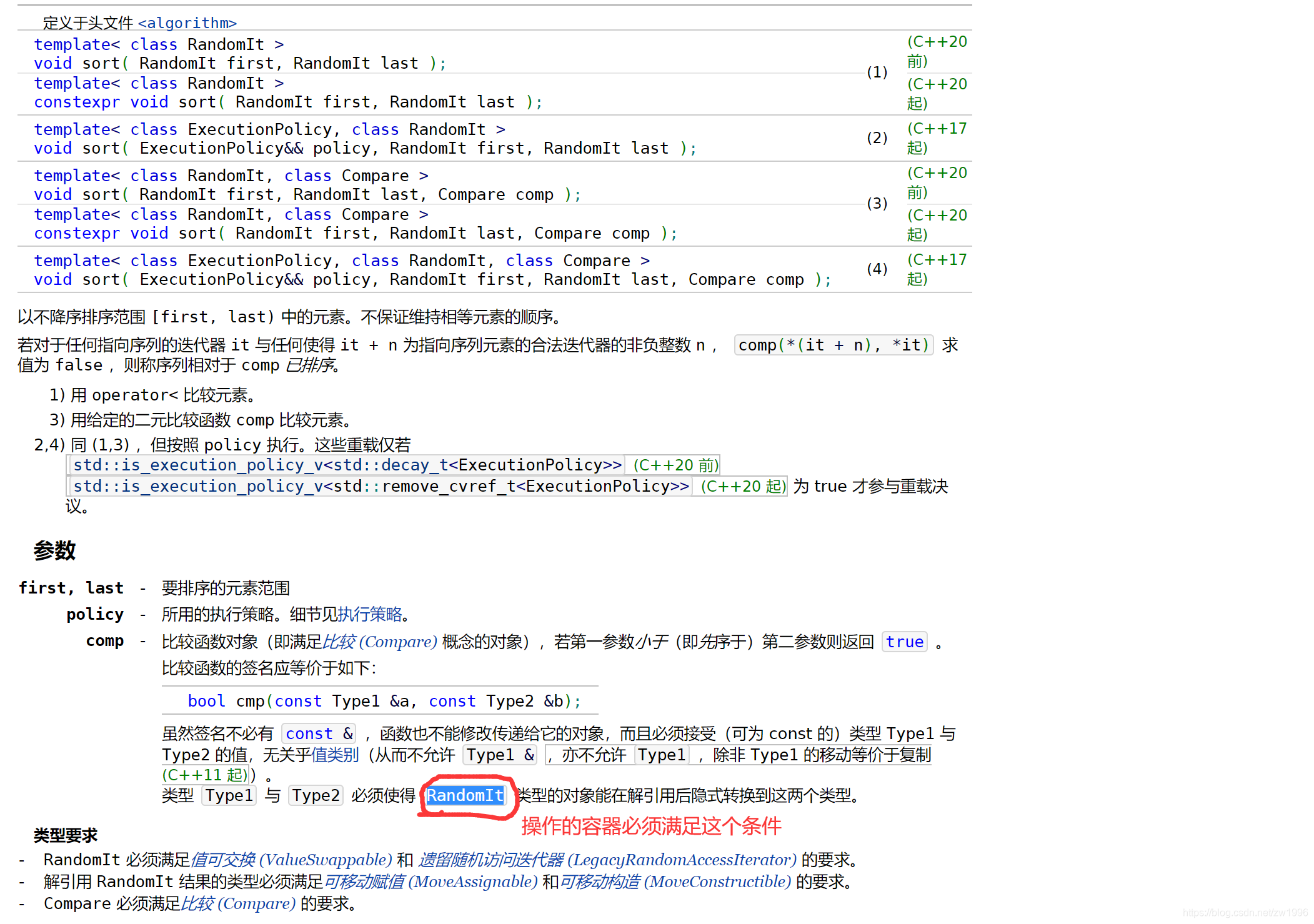The width and height of the screenshot is (1314, 924).
Task: Open the 可移动构造 (MoveConstructible) link
Action: 675,882
